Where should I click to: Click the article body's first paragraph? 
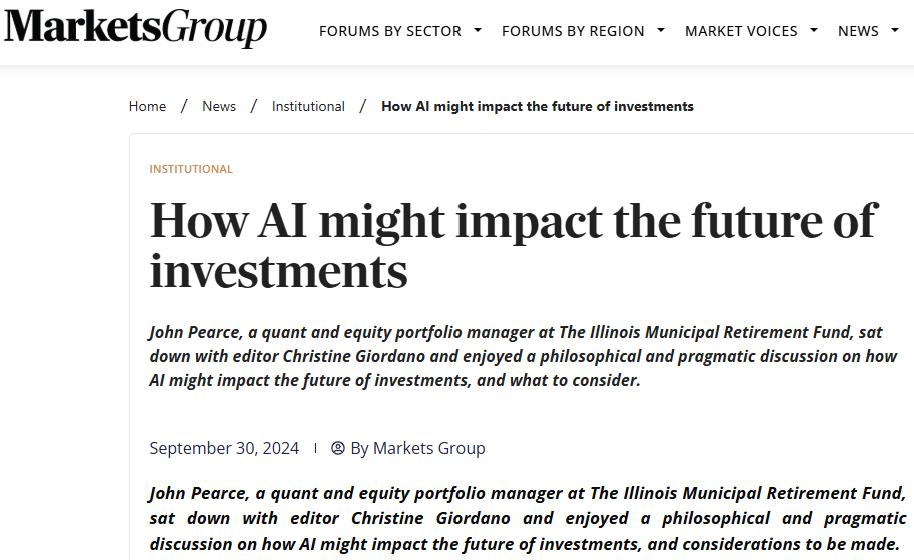(x=528, y=518)
